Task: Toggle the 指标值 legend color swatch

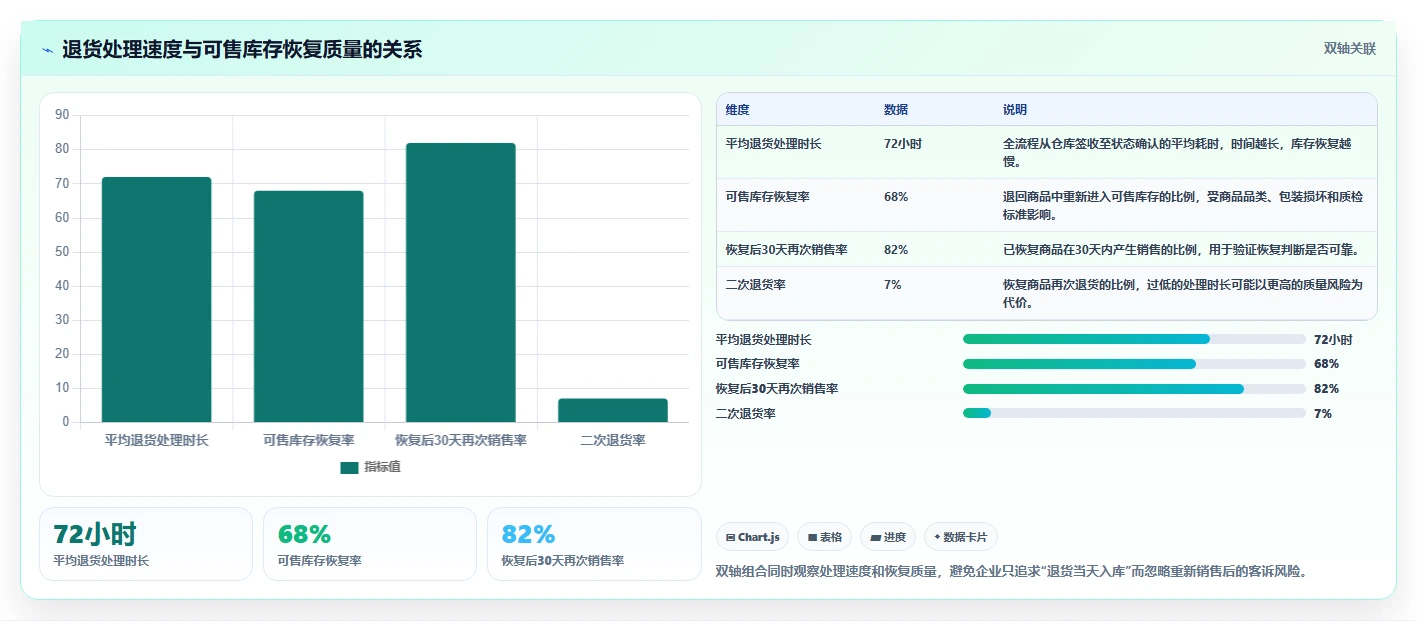Action: coord(349,467)
